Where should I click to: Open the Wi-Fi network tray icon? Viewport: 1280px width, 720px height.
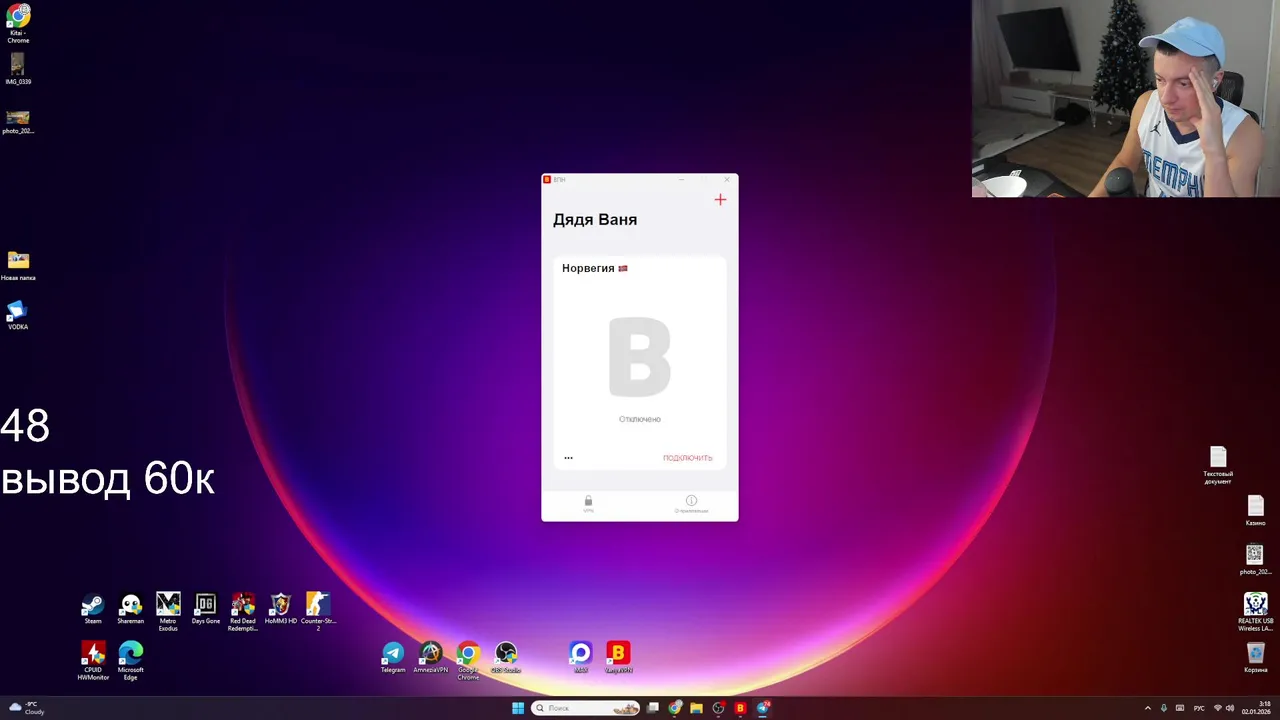1217,708
